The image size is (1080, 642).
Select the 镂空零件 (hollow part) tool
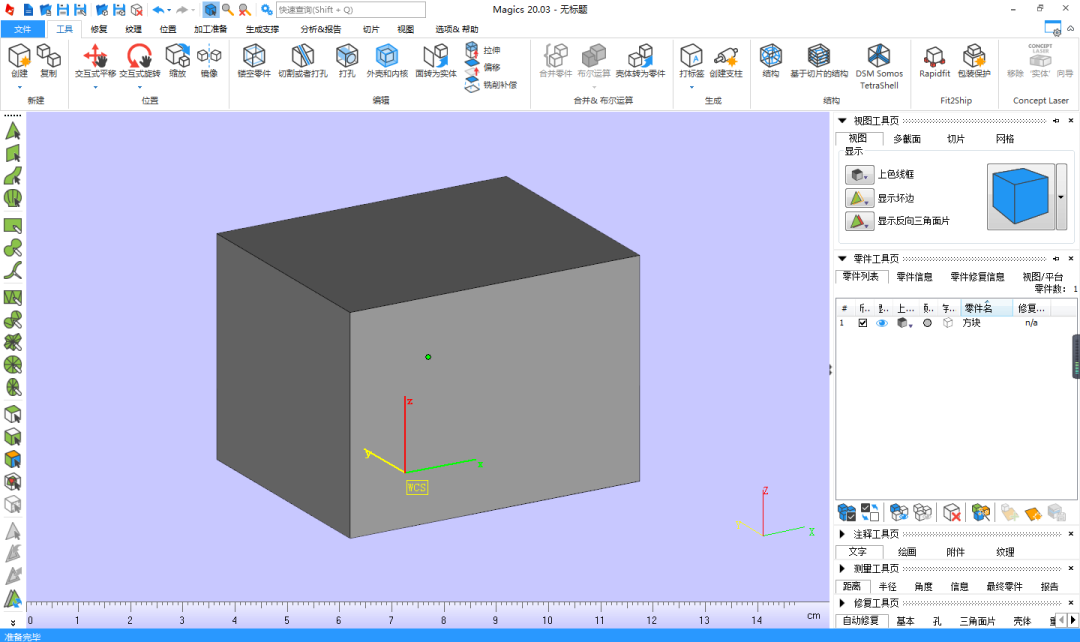click(253, 57)
